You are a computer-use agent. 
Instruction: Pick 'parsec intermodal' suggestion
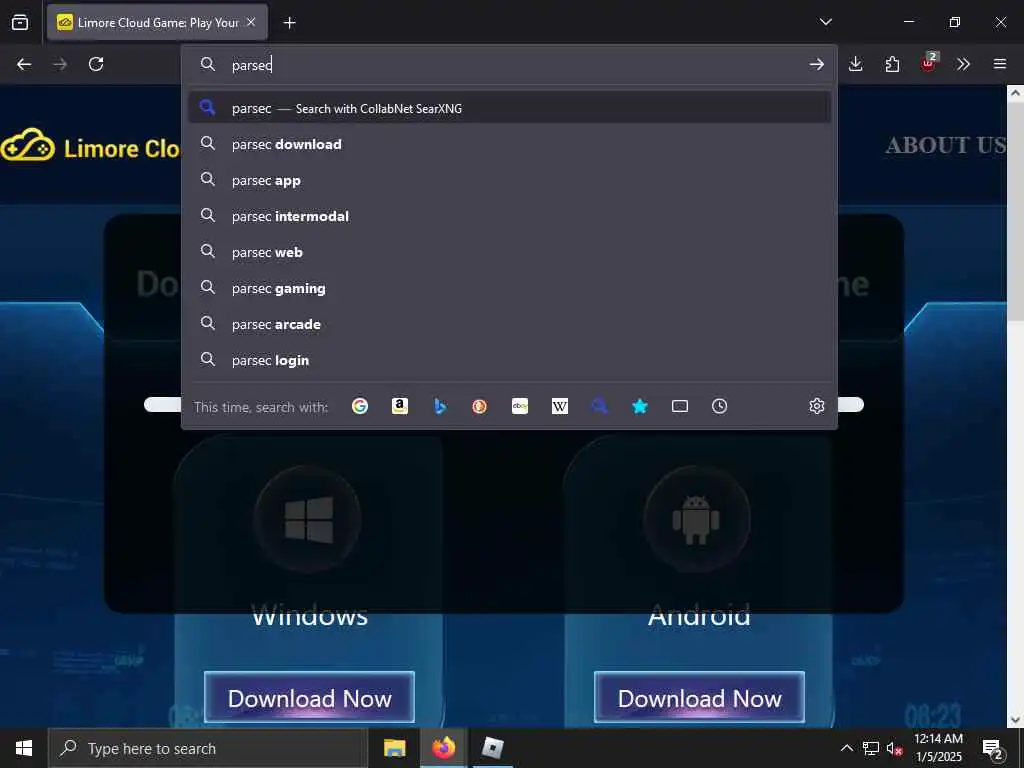(509, 216)
